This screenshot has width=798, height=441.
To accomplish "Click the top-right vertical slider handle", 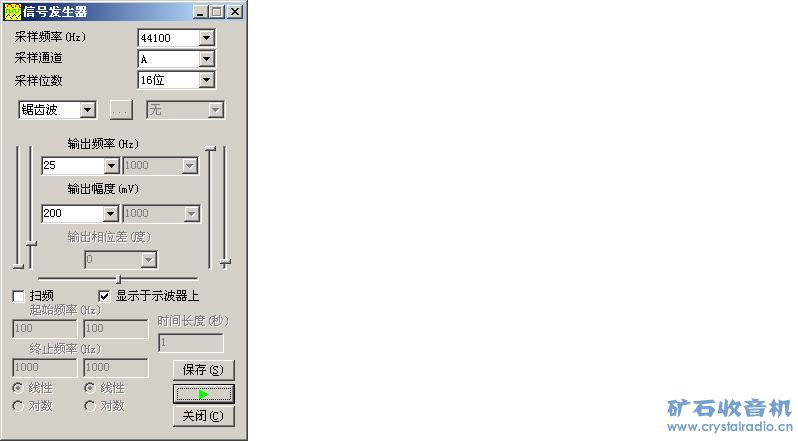I will pos(210,149).
